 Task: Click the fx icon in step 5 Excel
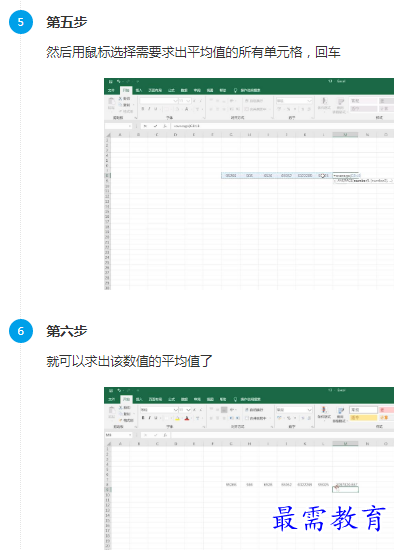pos(165,126)
